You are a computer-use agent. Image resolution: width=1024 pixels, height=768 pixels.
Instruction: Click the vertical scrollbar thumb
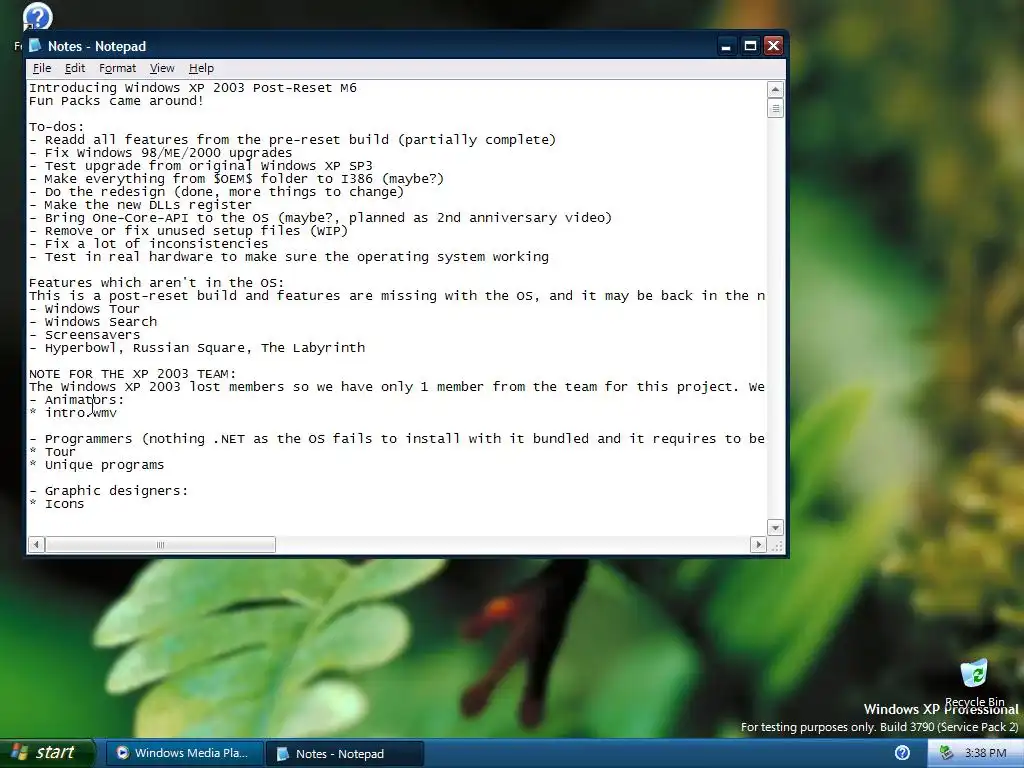coord(775,108)
